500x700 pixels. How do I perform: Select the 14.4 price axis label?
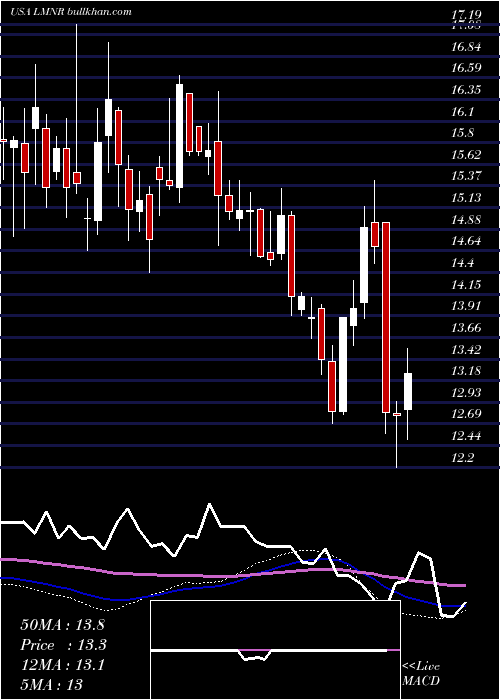point(462,263)
